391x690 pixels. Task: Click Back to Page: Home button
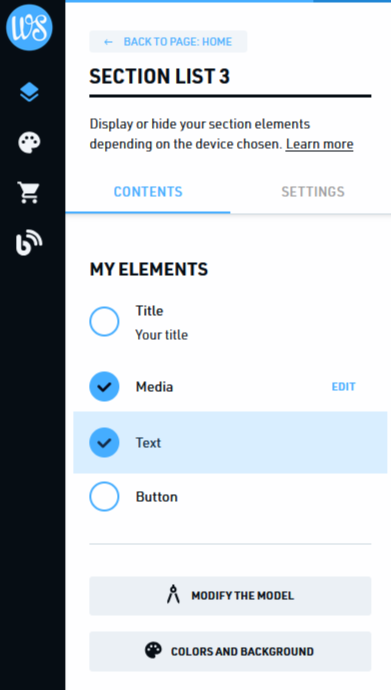point(168,42)
